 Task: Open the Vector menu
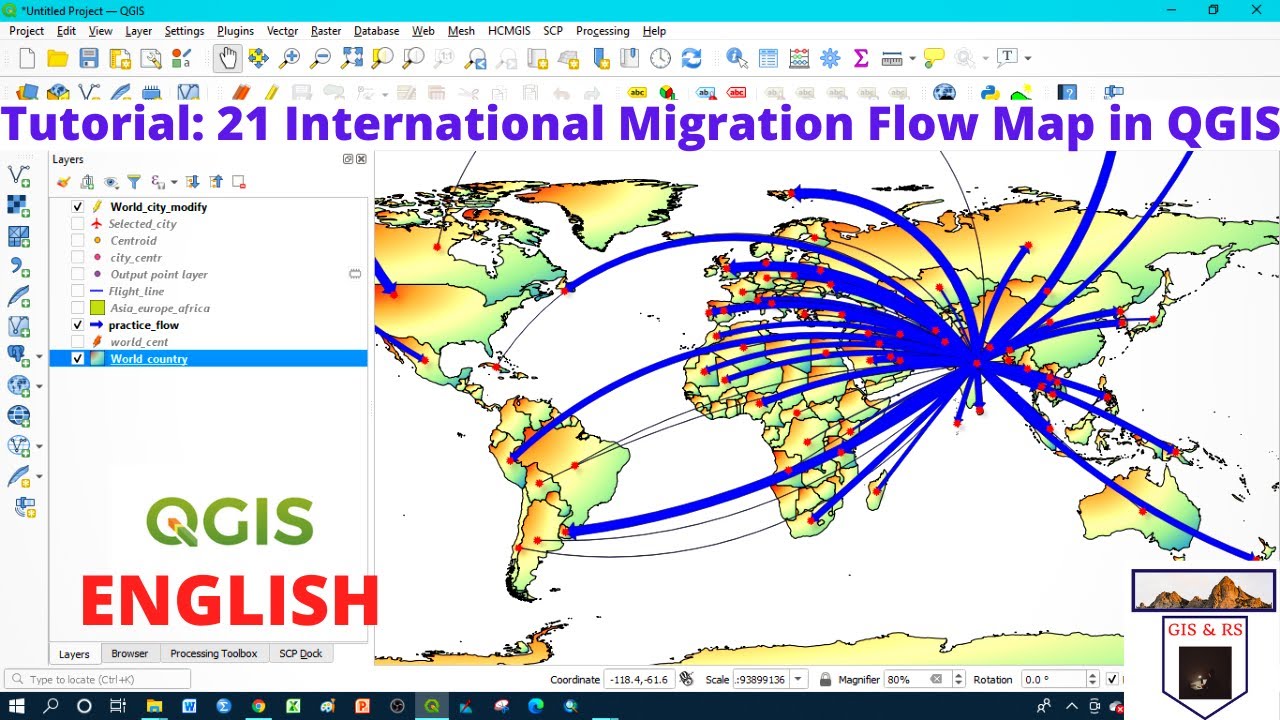pyautogui.click(x=283, y=31)
